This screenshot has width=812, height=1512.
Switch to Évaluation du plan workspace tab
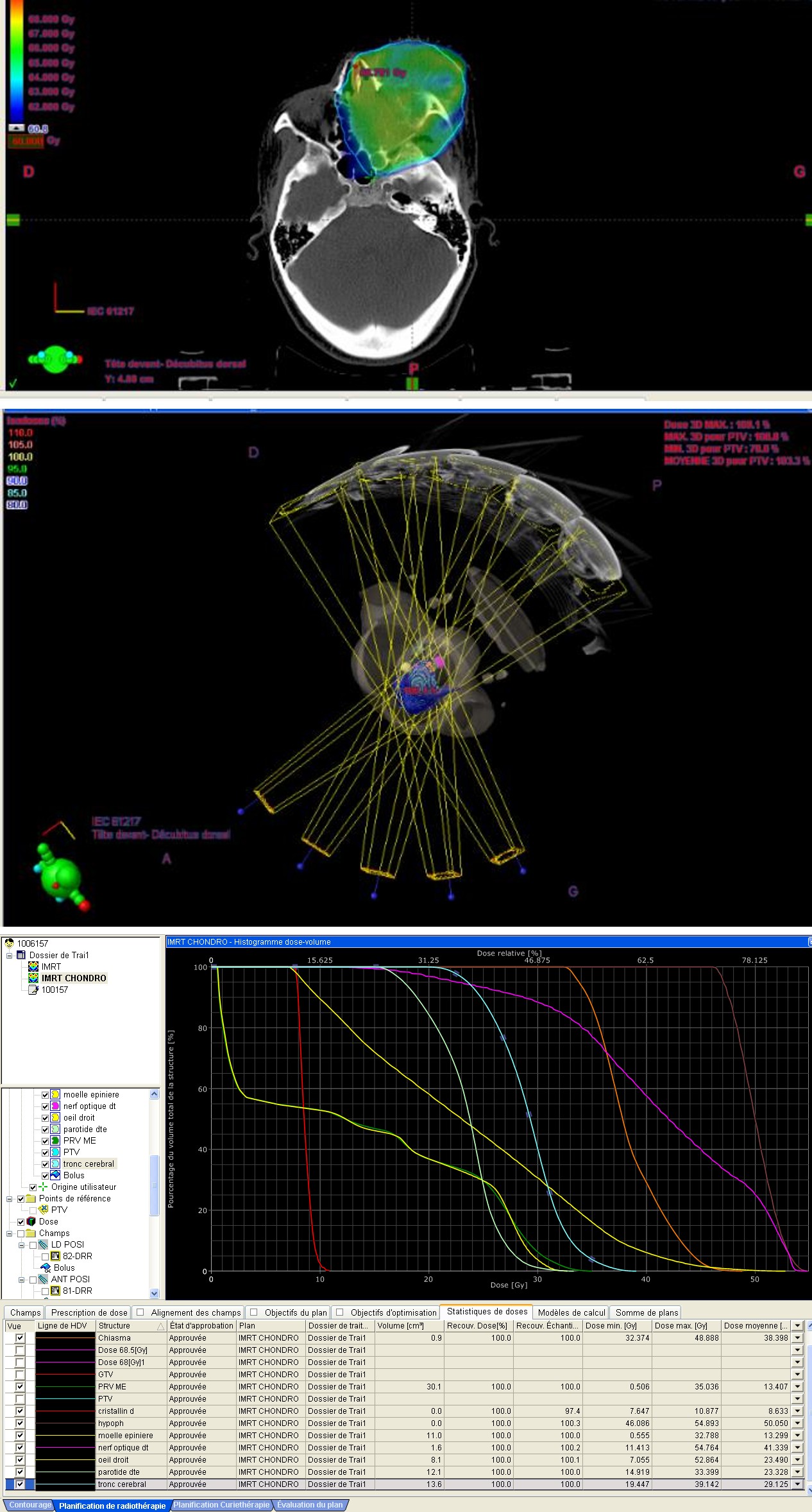(310, 1505)
